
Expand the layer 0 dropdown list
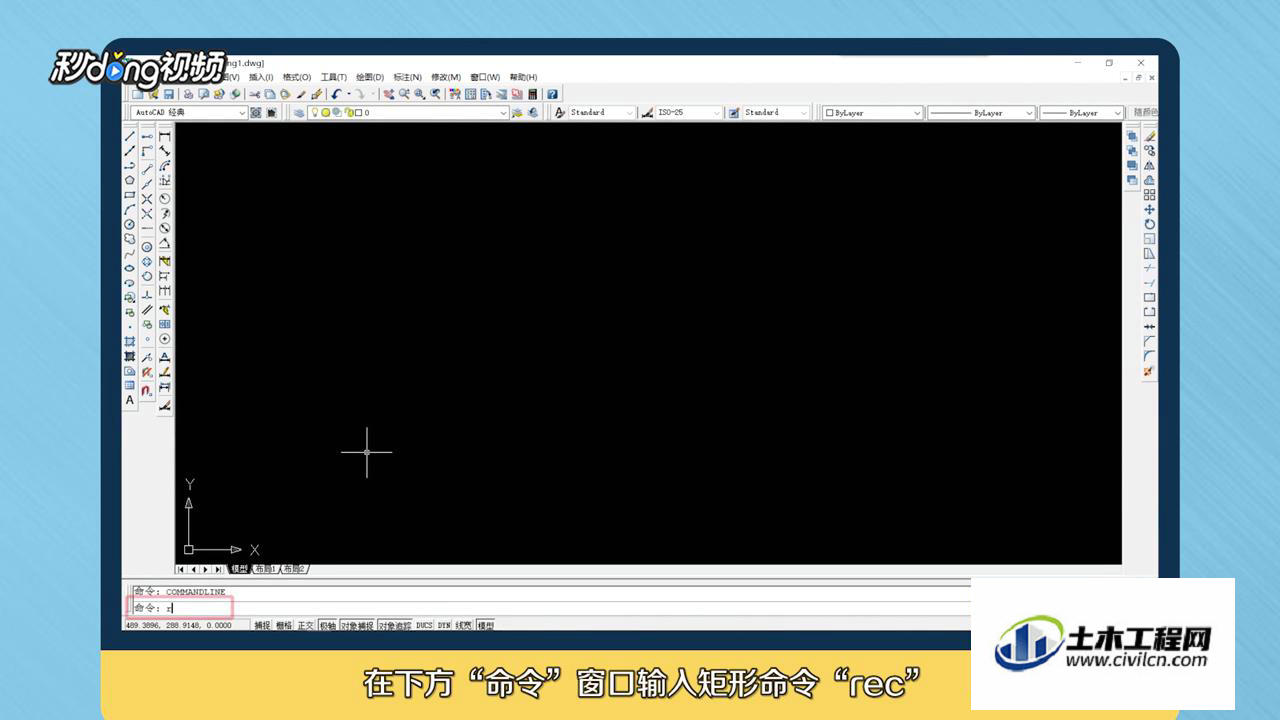(503, 113)
